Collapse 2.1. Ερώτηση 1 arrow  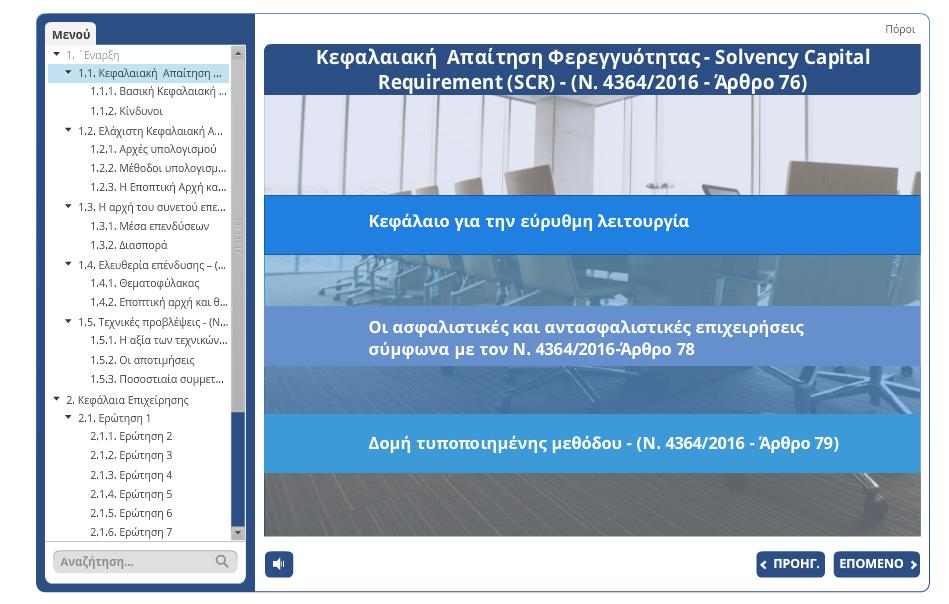[68, 416]
